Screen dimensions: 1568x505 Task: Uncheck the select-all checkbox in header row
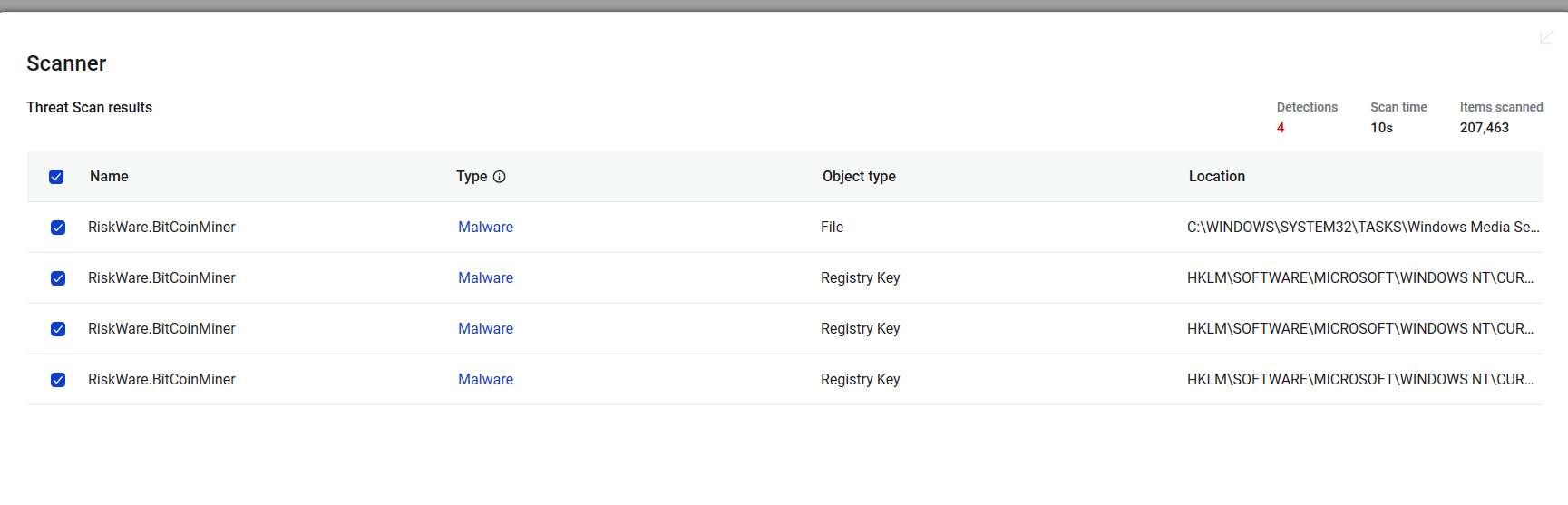click(56, 177)
